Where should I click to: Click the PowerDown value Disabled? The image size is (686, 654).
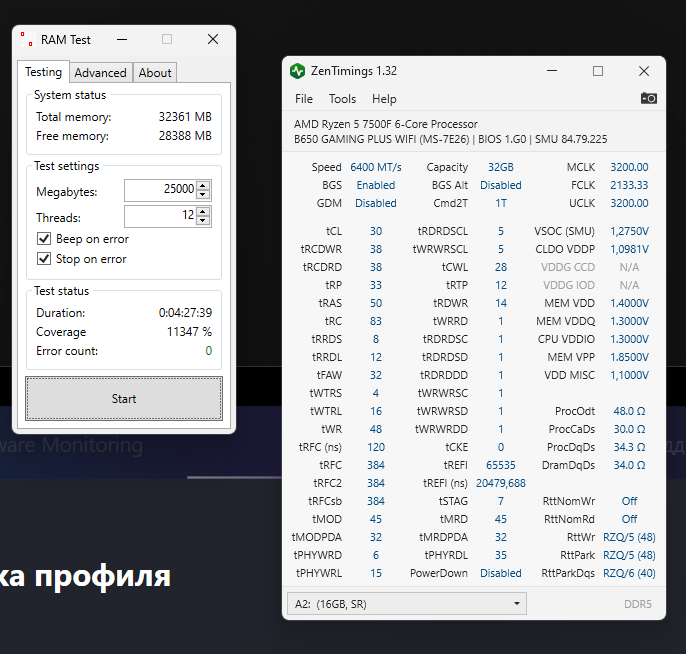[500, 573]
